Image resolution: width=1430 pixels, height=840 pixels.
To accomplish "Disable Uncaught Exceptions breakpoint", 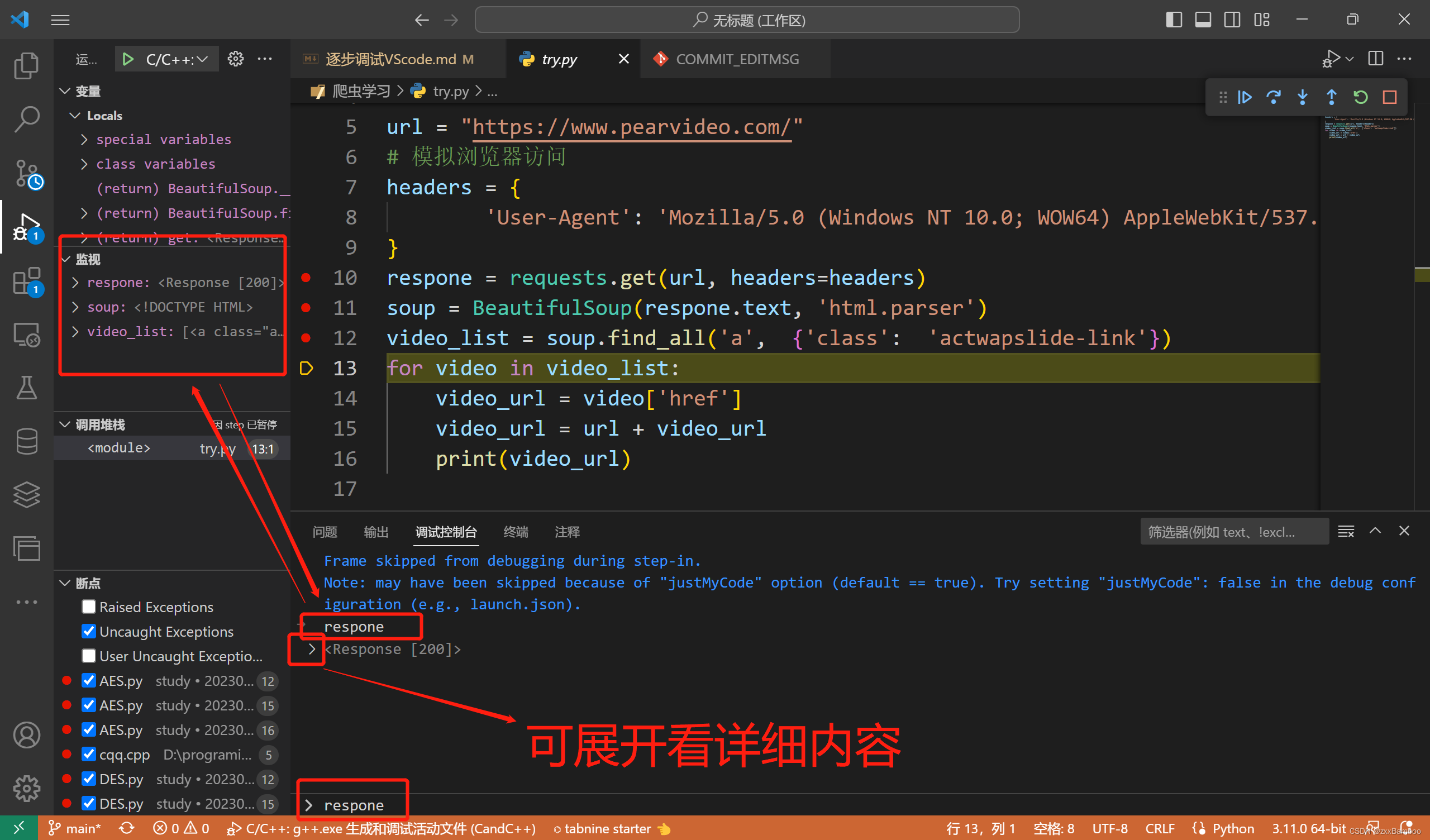I will tap(88, 631).
